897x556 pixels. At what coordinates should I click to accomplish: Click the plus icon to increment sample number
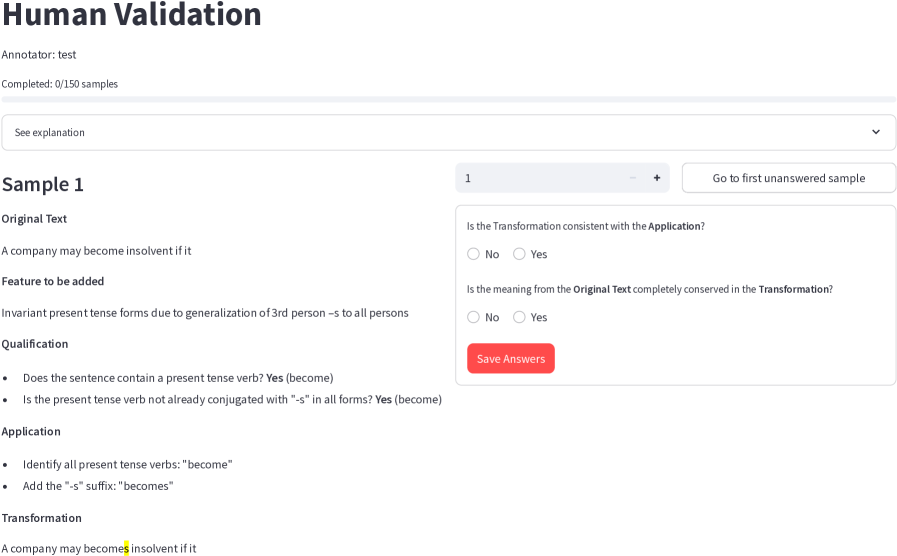pyautogui.click(x=657, y=178)
